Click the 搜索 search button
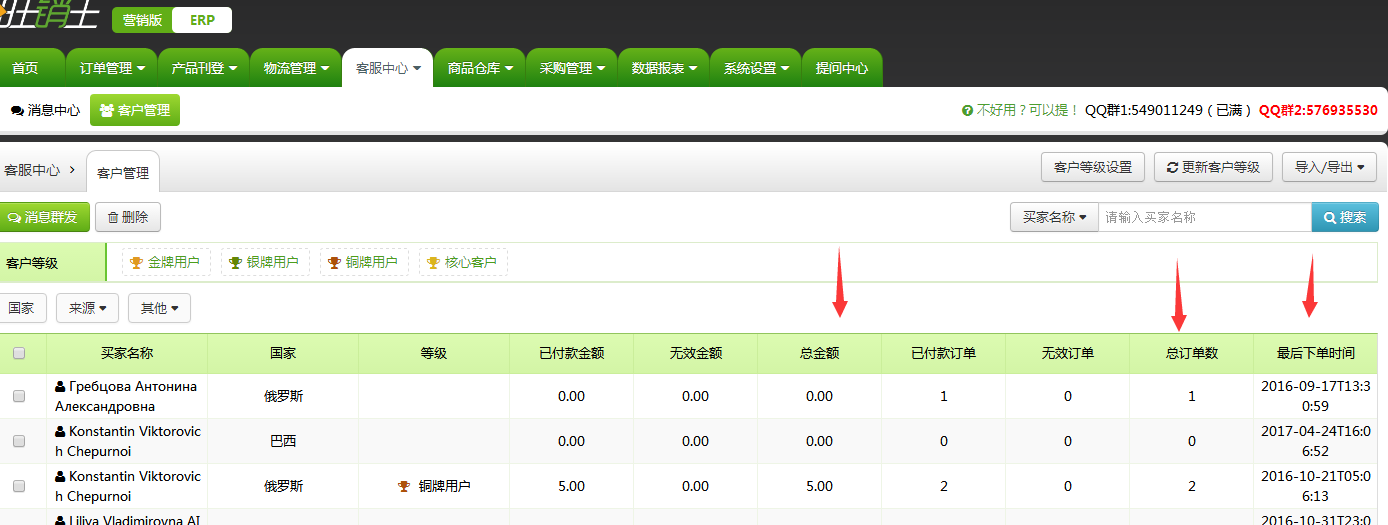 click(x=1345, y=217)
